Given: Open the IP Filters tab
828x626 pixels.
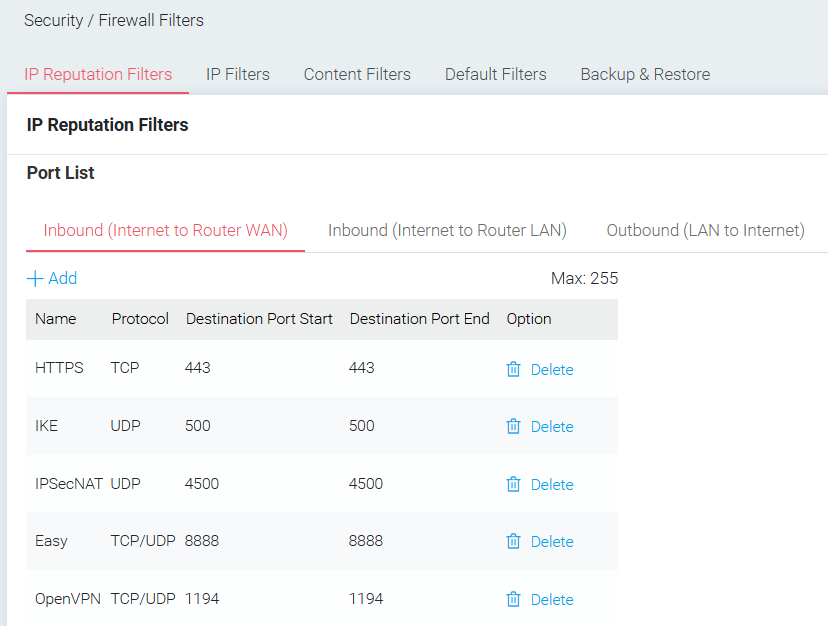Looking at the screenshot, I should 238,74.
